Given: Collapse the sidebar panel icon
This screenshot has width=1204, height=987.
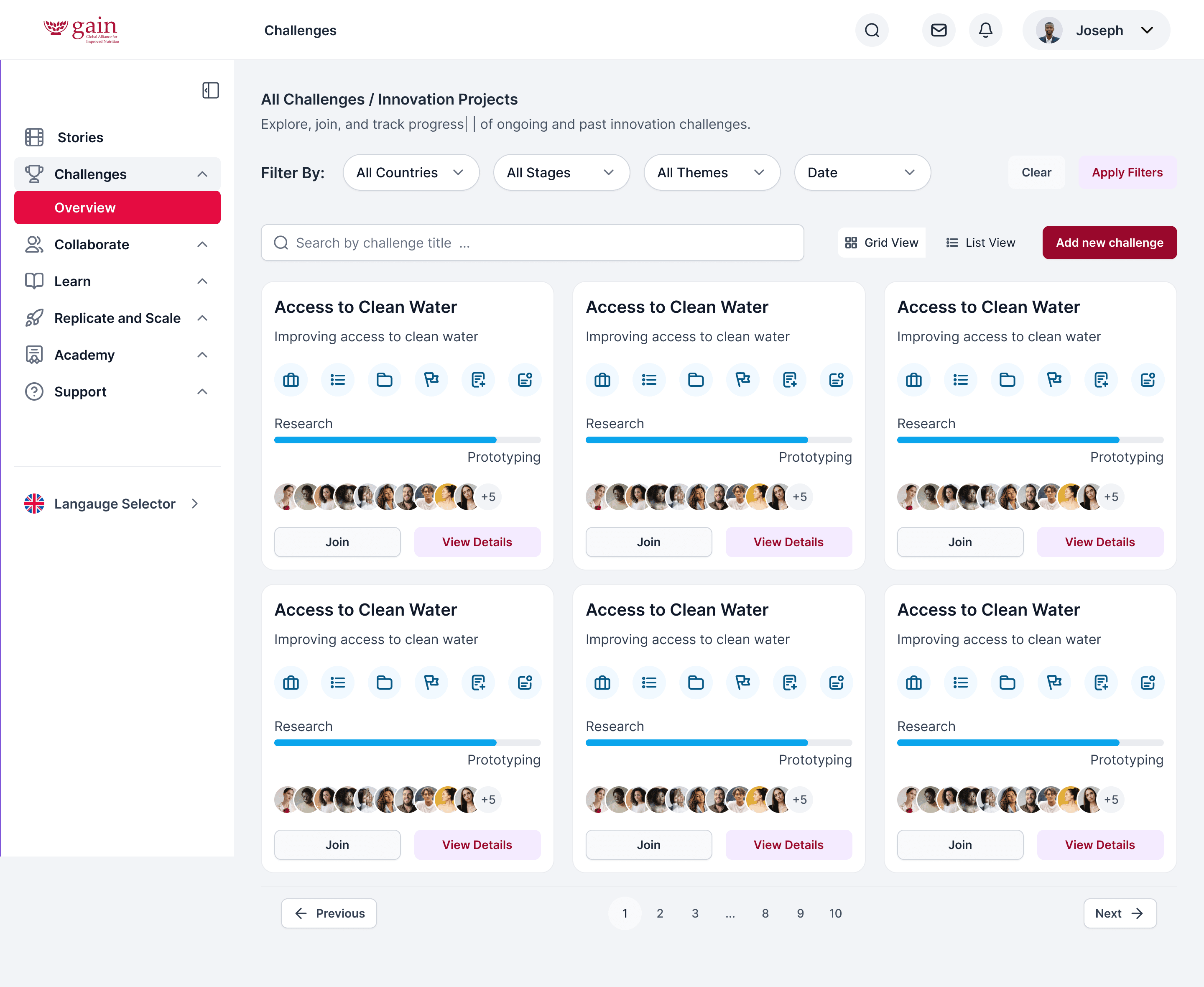Looking at the screenshot, I should pyautogui.click(x=210, y=90).
